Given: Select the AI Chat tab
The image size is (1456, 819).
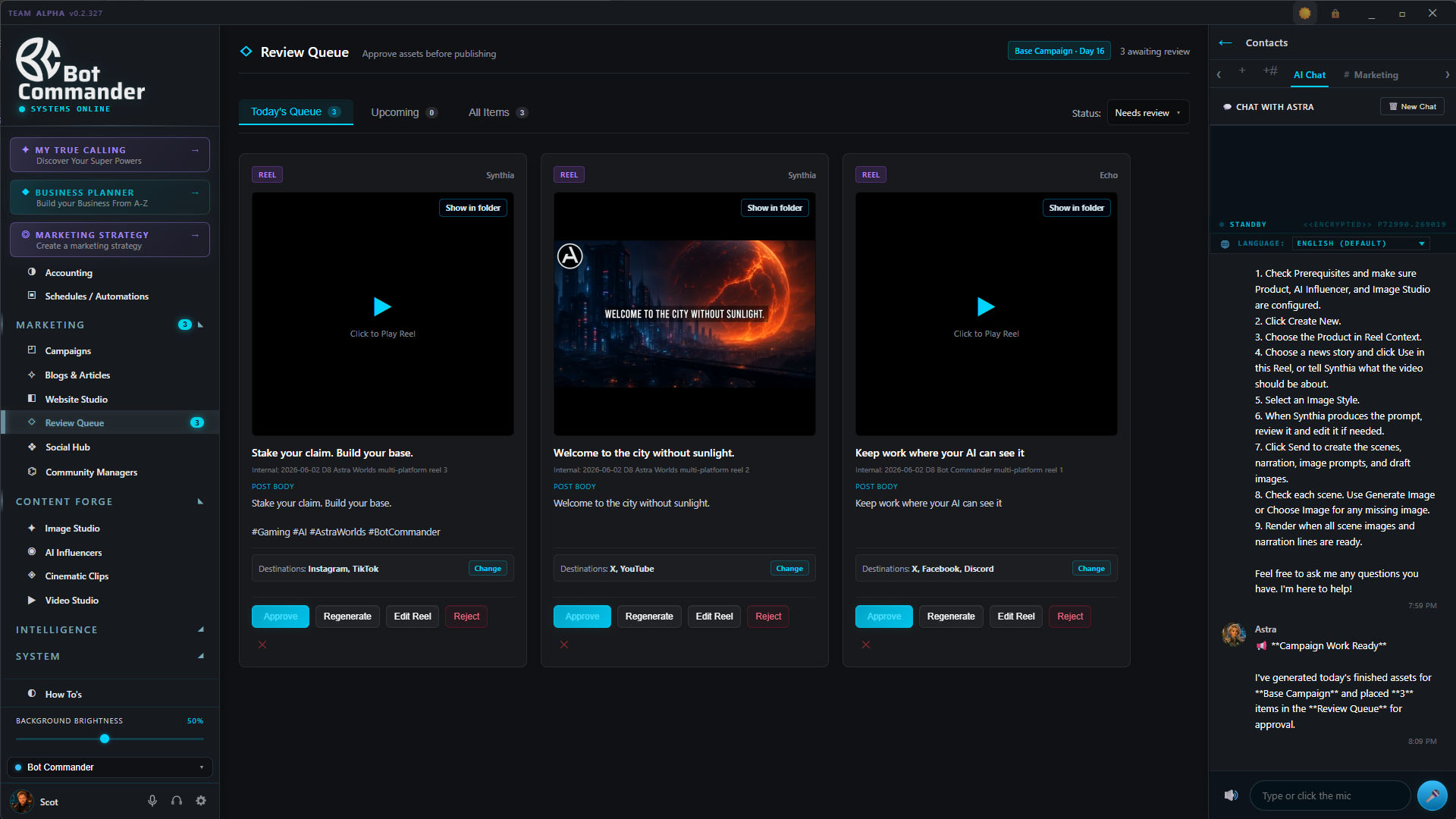Looking at the screenshot, I should click(1310, 75).
